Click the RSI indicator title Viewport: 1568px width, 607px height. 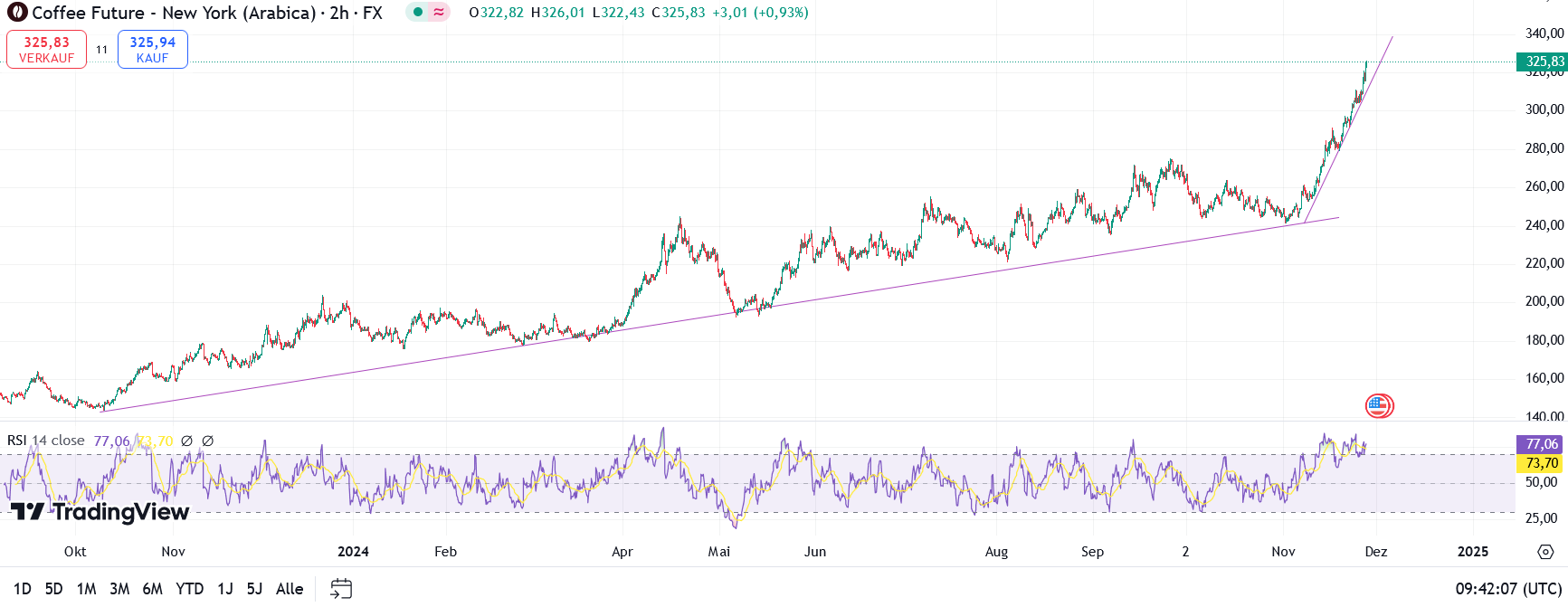point(45,441)
